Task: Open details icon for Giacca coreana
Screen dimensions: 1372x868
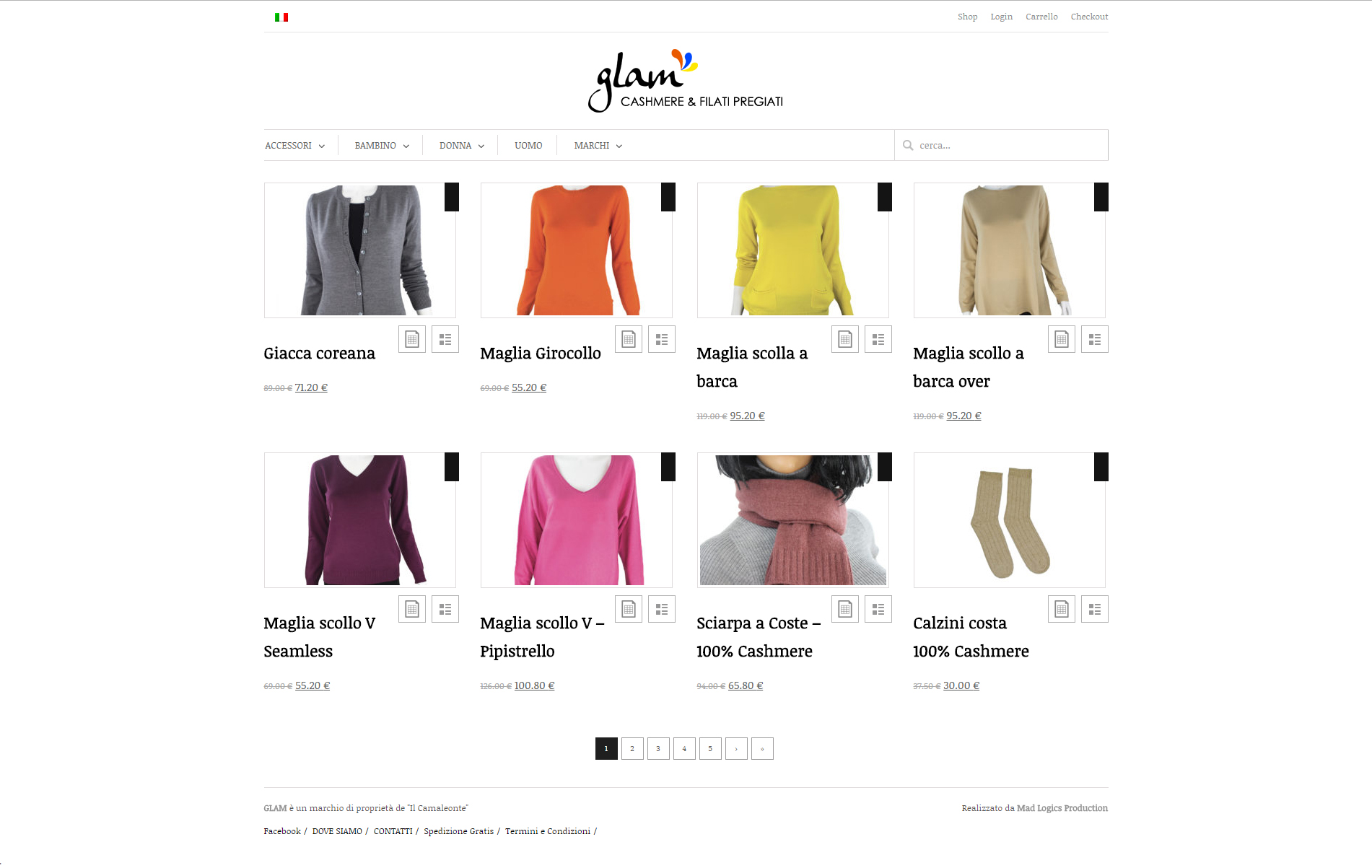Action: [x=412, y=339]
